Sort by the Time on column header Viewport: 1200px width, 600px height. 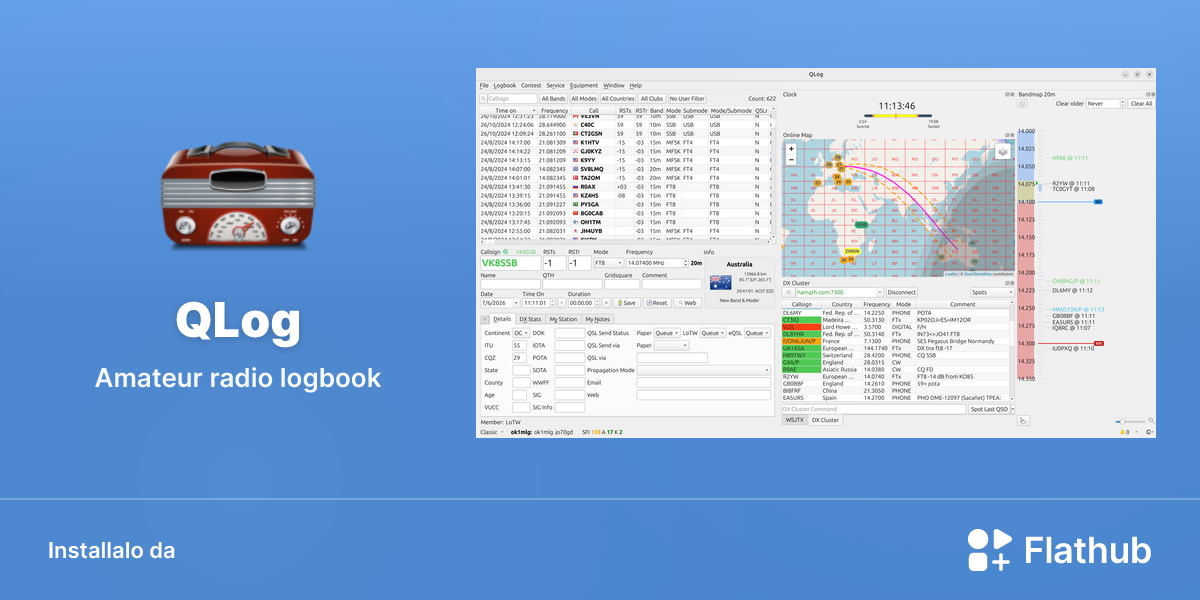pyautogui.click(x=508, y=111)
